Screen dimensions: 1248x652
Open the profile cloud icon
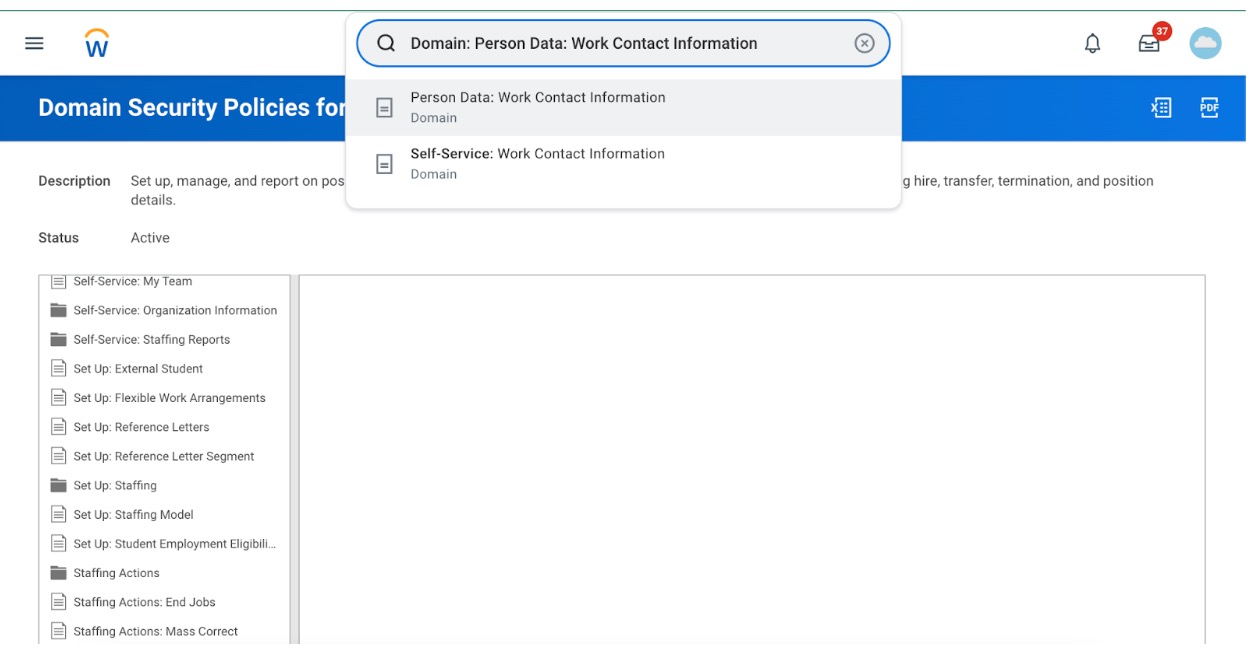tap(1206, 42)
